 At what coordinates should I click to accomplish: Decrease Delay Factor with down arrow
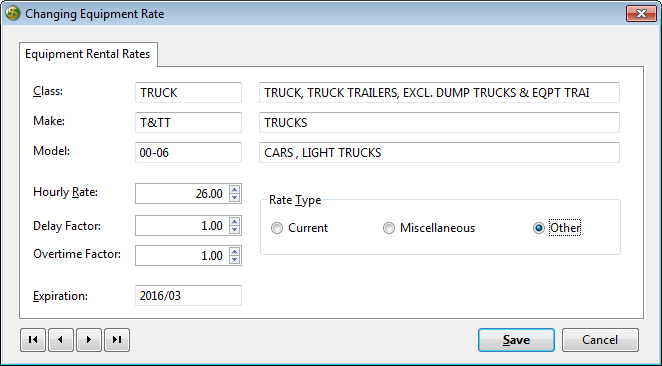tap(235, 230)
